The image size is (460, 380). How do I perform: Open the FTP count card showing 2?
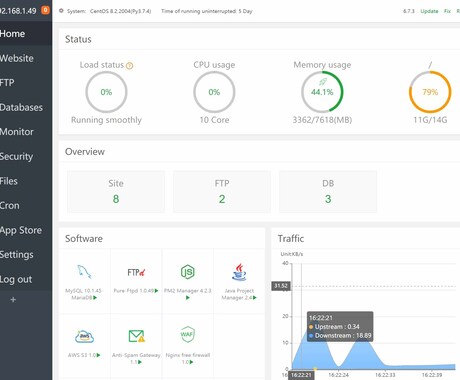[222, 192]
